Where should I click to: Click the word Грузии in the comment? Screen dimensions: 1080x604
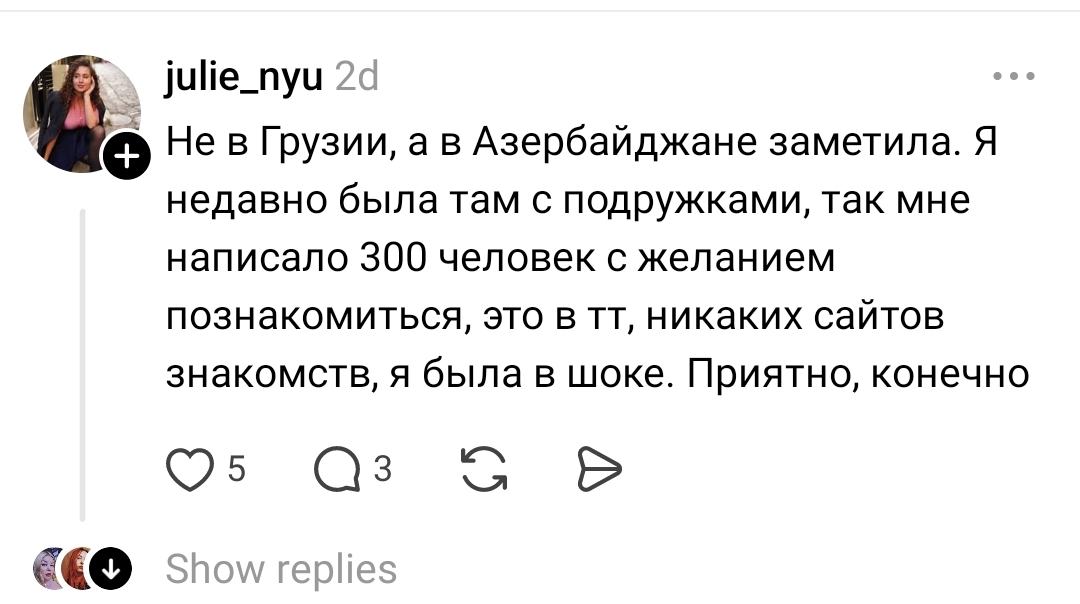(x=324, y=146)
